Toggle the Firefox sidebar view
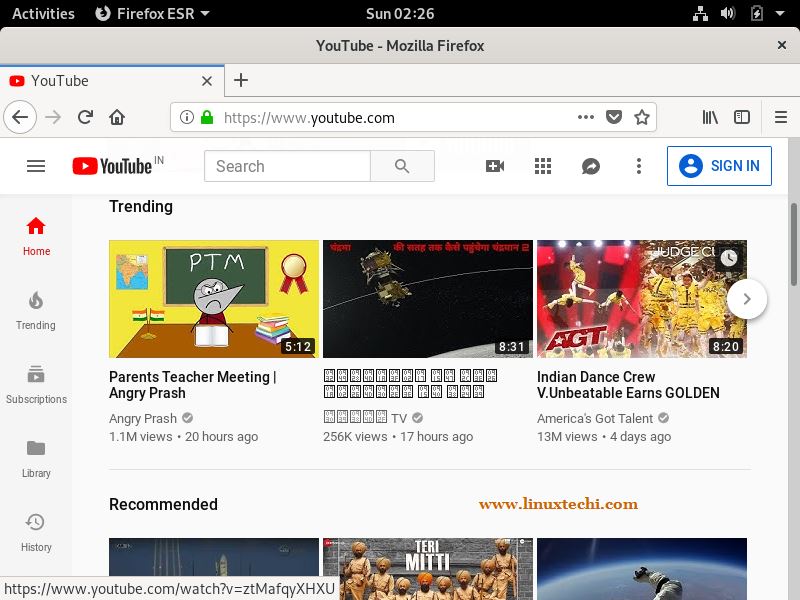 click(742, 117)
